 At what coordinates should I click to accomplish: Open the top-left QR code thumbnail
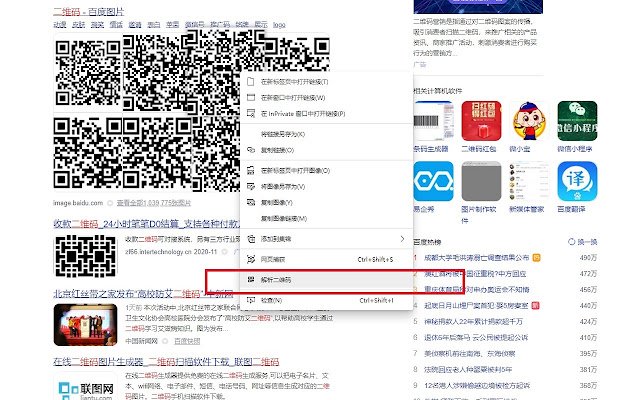(87, 73)
